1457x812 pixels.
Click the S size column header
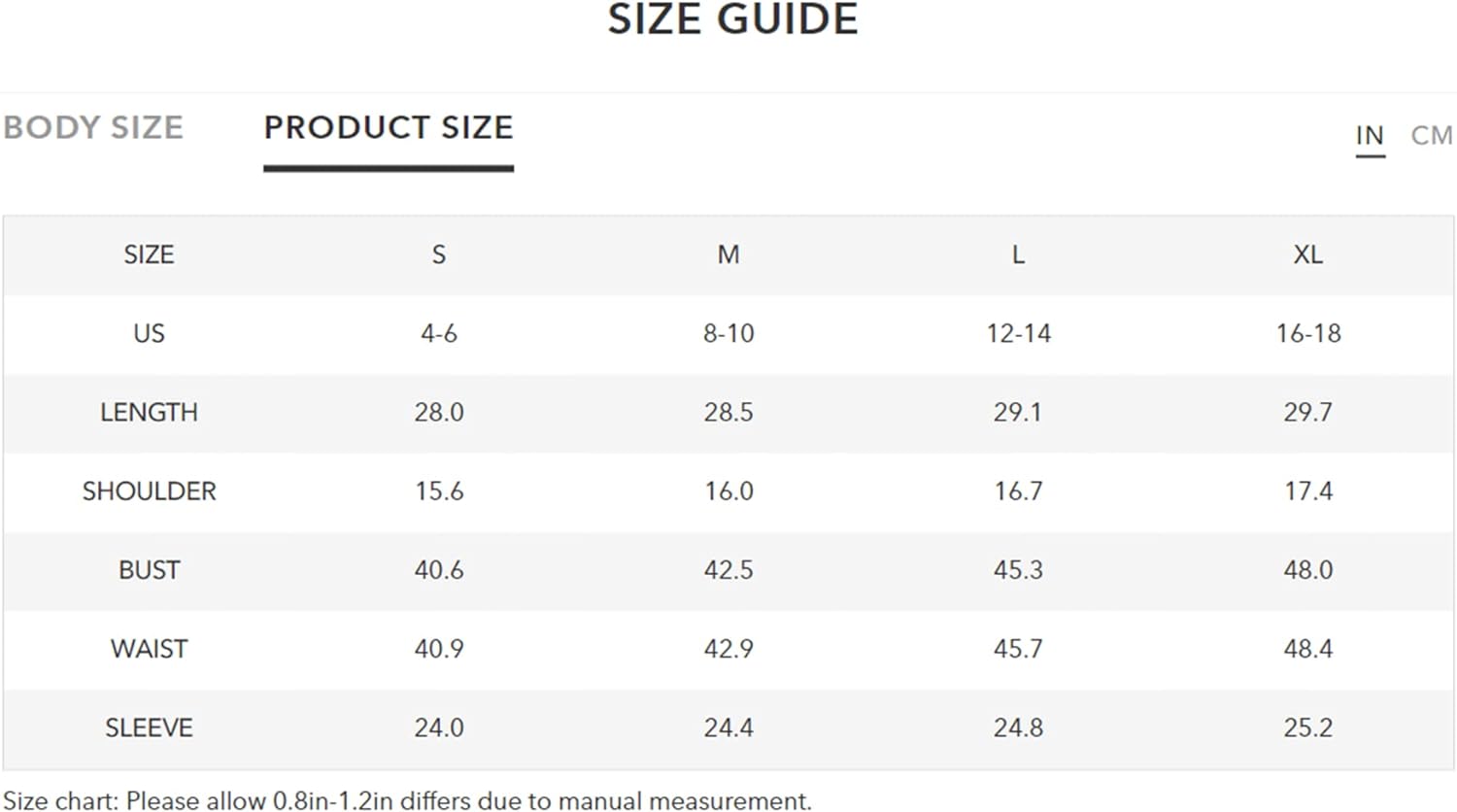(439, 254)
